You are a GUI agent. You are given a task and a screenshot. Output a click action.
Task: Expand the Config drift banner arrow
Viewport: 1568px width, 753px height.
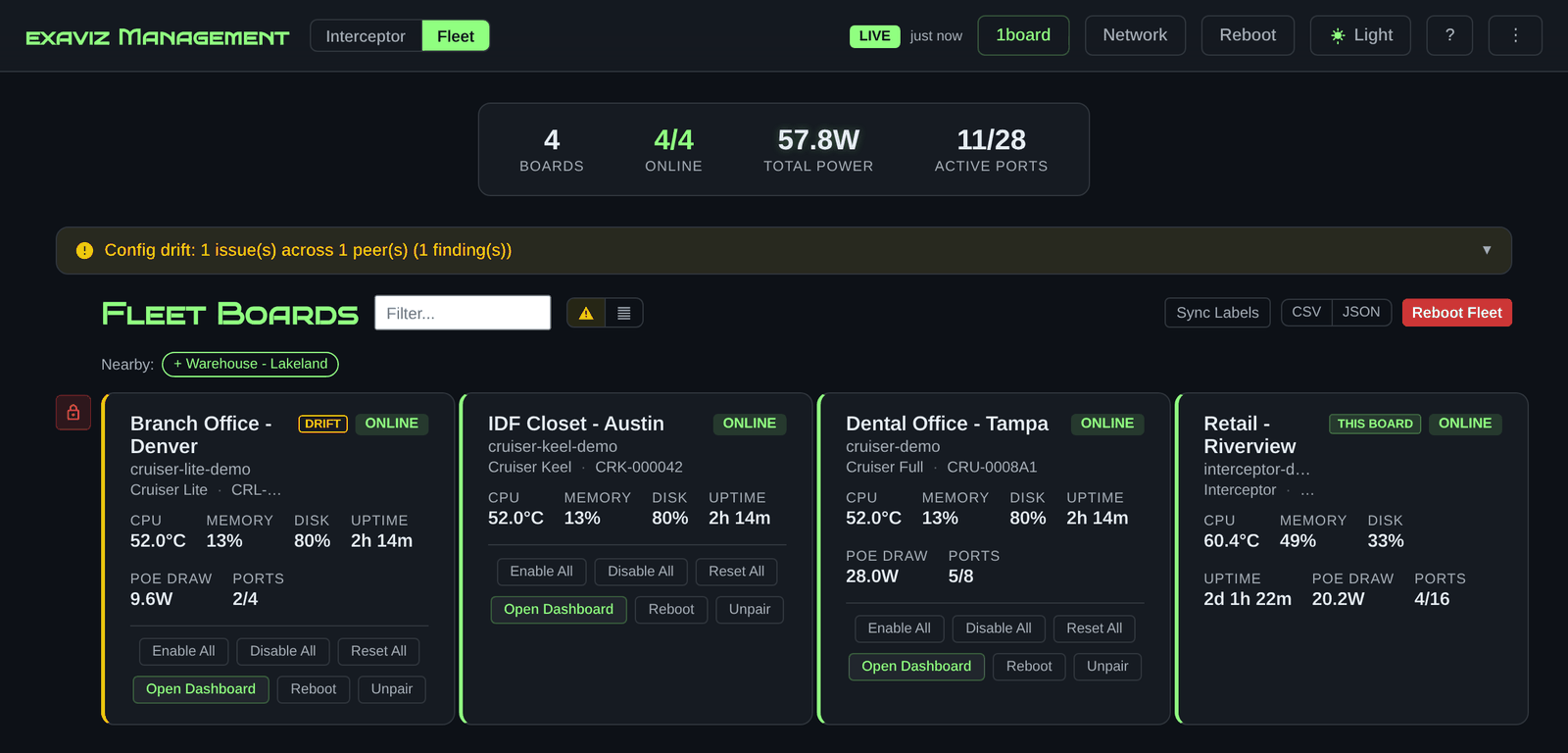pos(1487,250)
